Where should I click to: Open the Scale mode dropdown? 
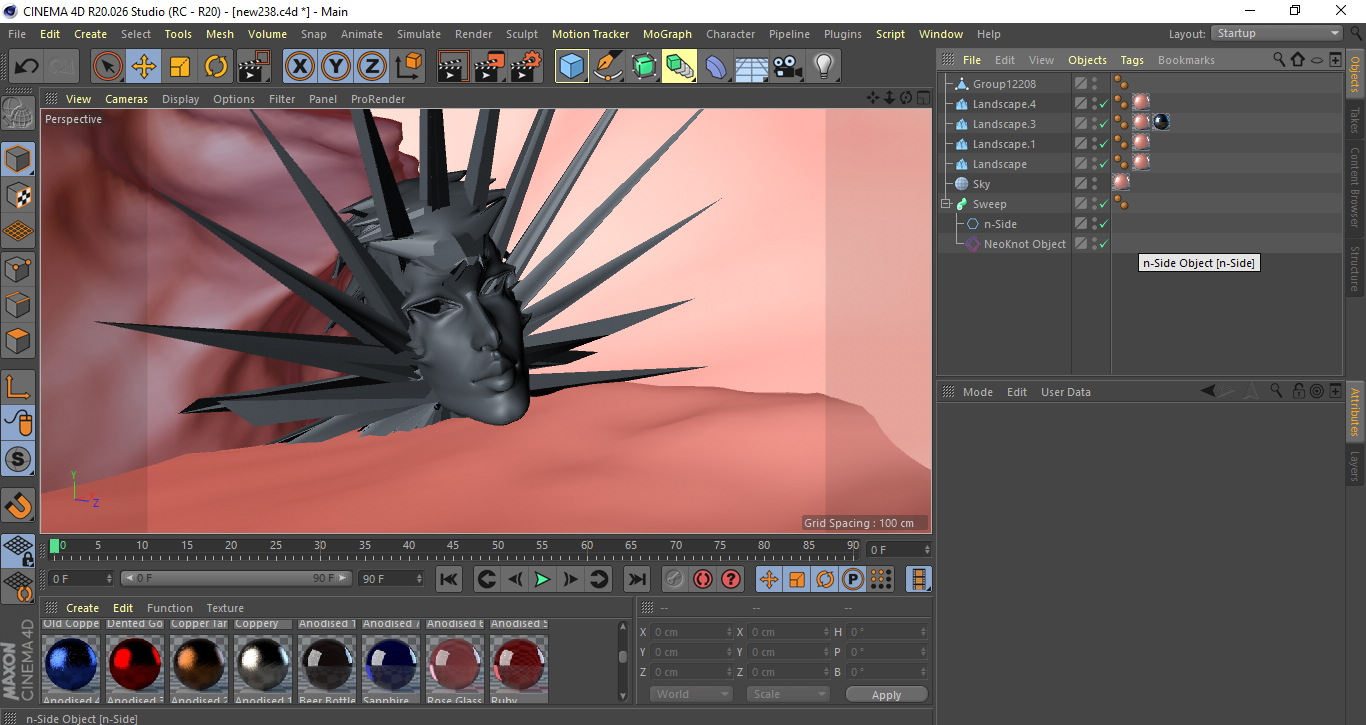(789, 694)
